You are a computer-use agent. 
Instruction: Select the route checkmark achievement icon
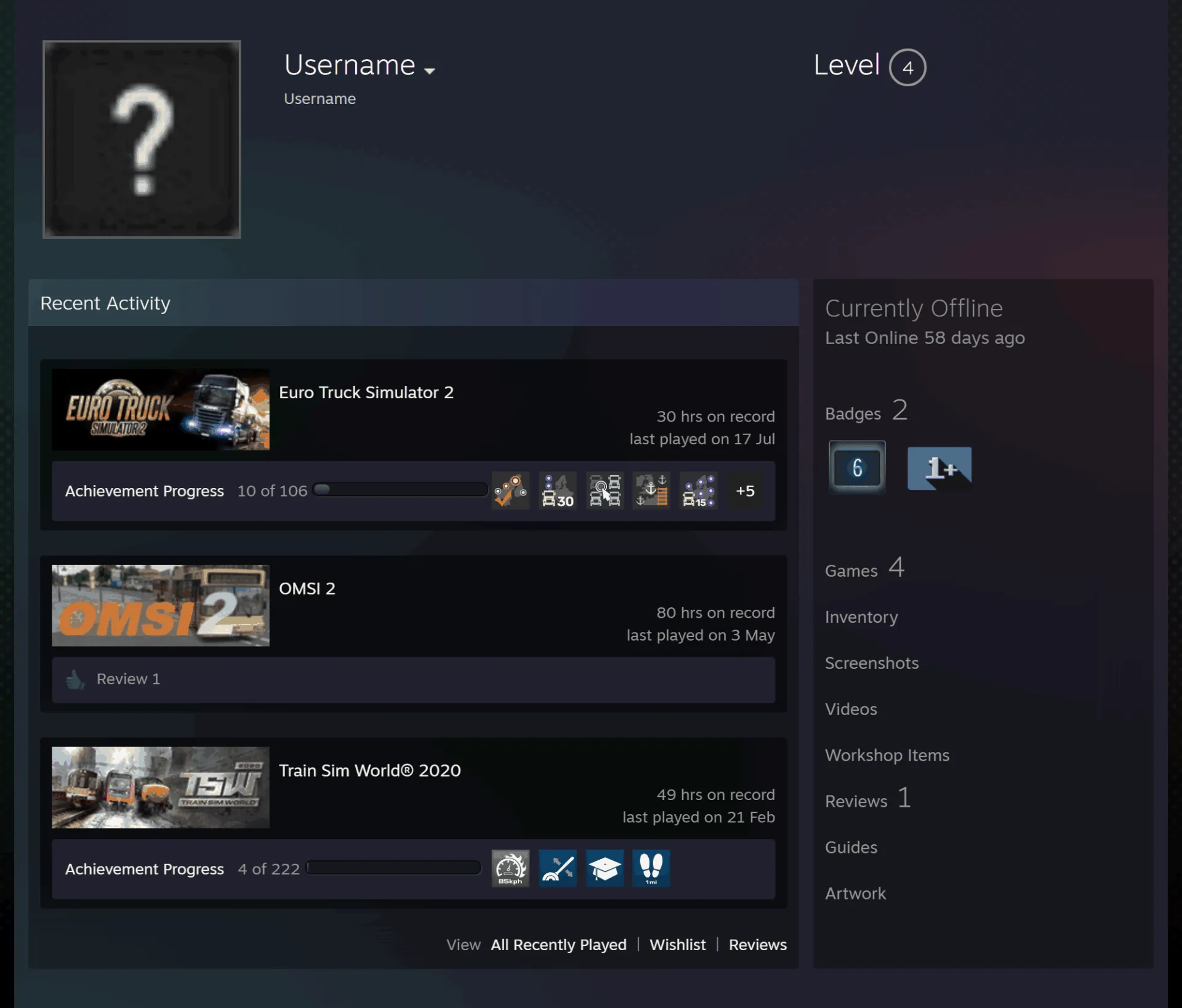510,491
